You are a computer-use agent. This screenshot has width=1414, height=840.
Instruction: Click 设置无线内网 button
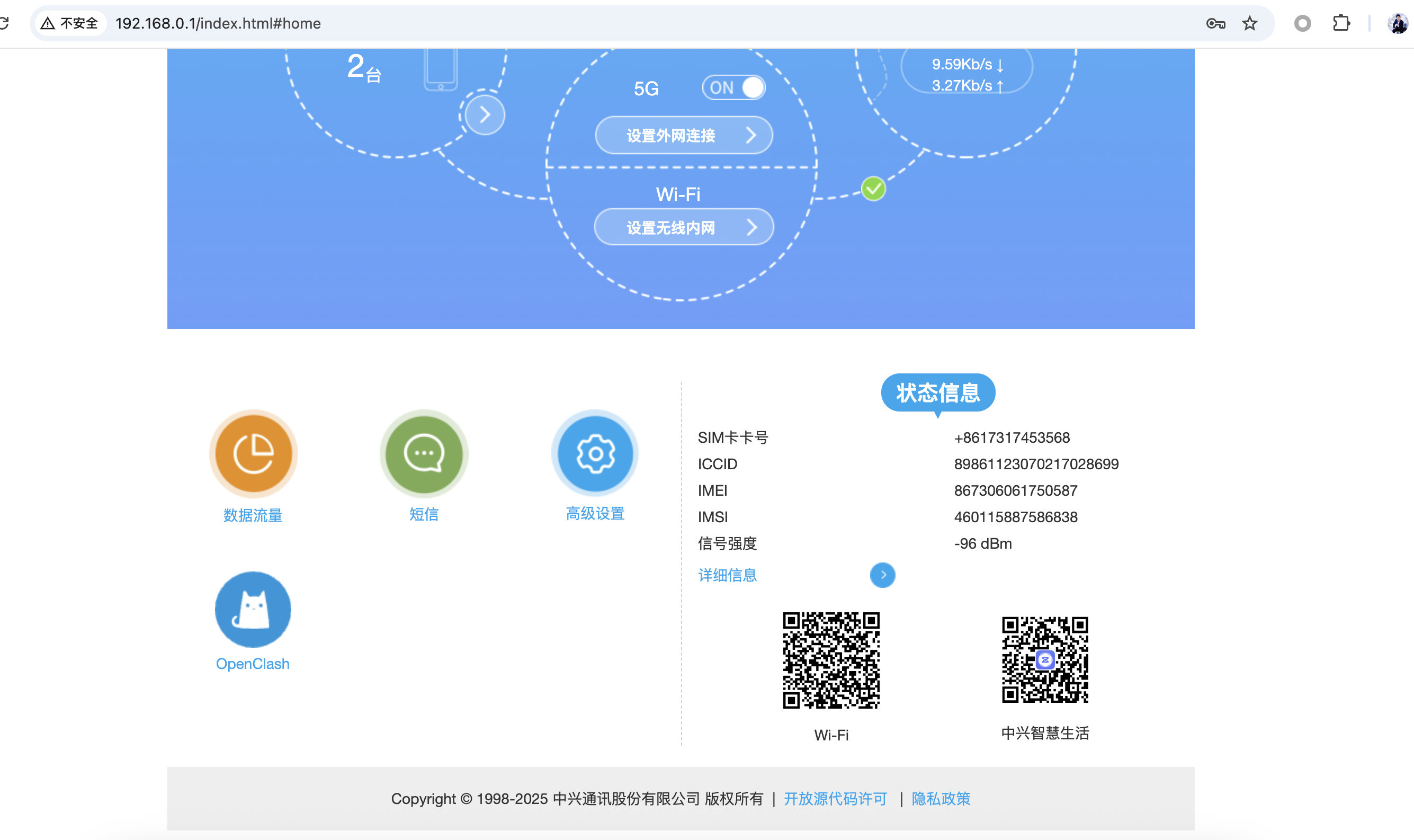684,228
